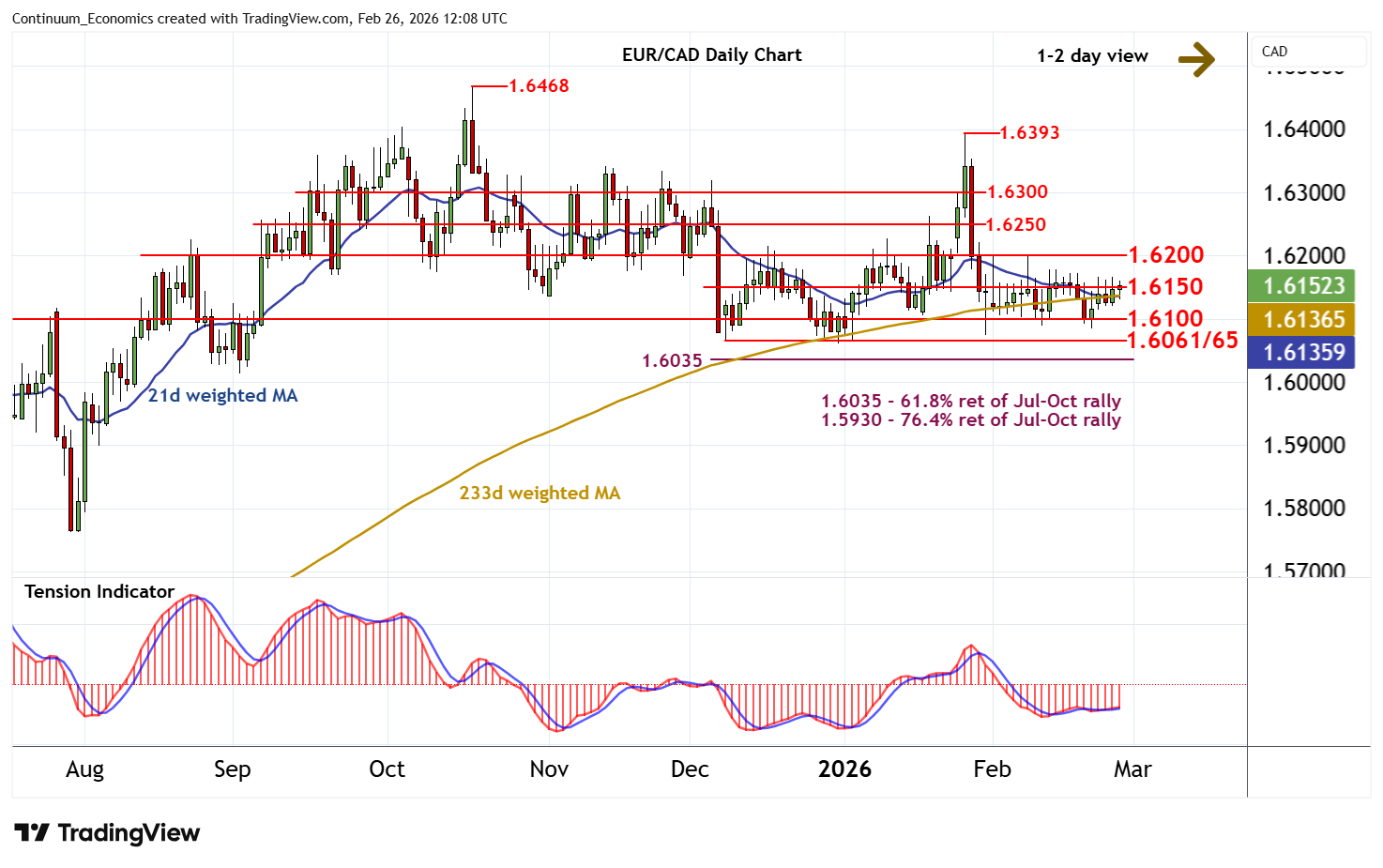Click the gold 1.61365 price tag
The image size is (1383, 868).
pos(1304,320)
